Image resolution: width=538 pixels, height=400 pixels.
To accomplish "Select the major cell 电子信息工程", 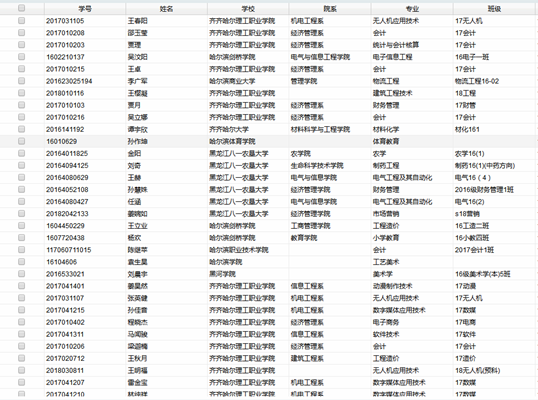I will (x=393, y=57).
